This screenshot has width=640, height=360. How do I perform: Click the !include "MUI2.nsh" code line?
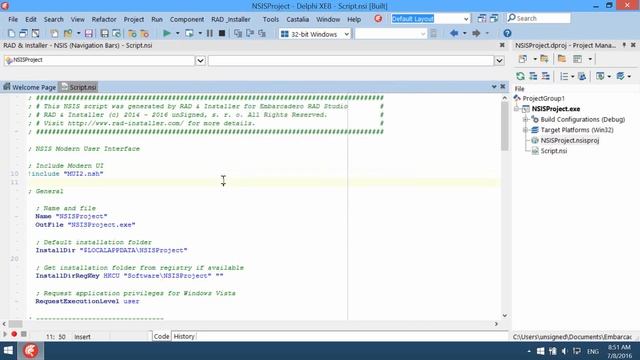coord(66,173)
